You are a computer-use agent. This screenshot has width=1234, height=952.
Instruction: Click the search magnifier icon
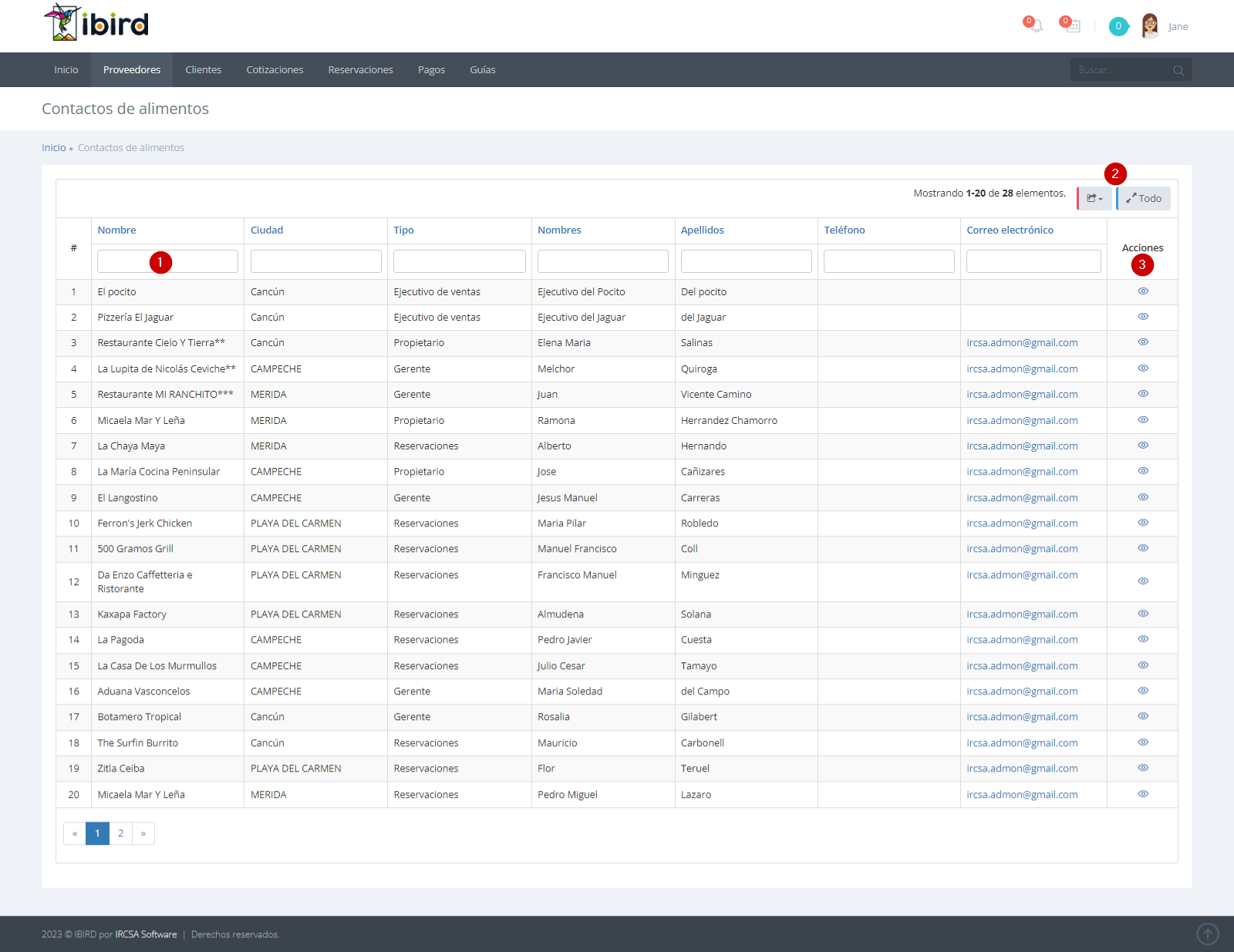click(1178, 70)
